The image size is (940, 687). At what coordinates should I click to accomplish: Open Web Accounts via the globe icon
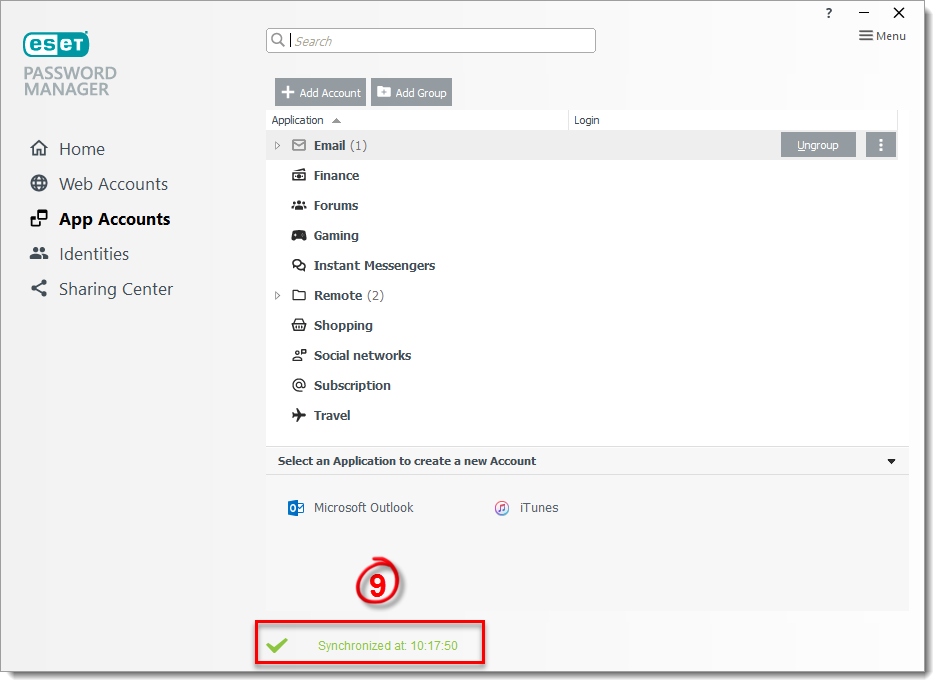(x=38, y=183)
